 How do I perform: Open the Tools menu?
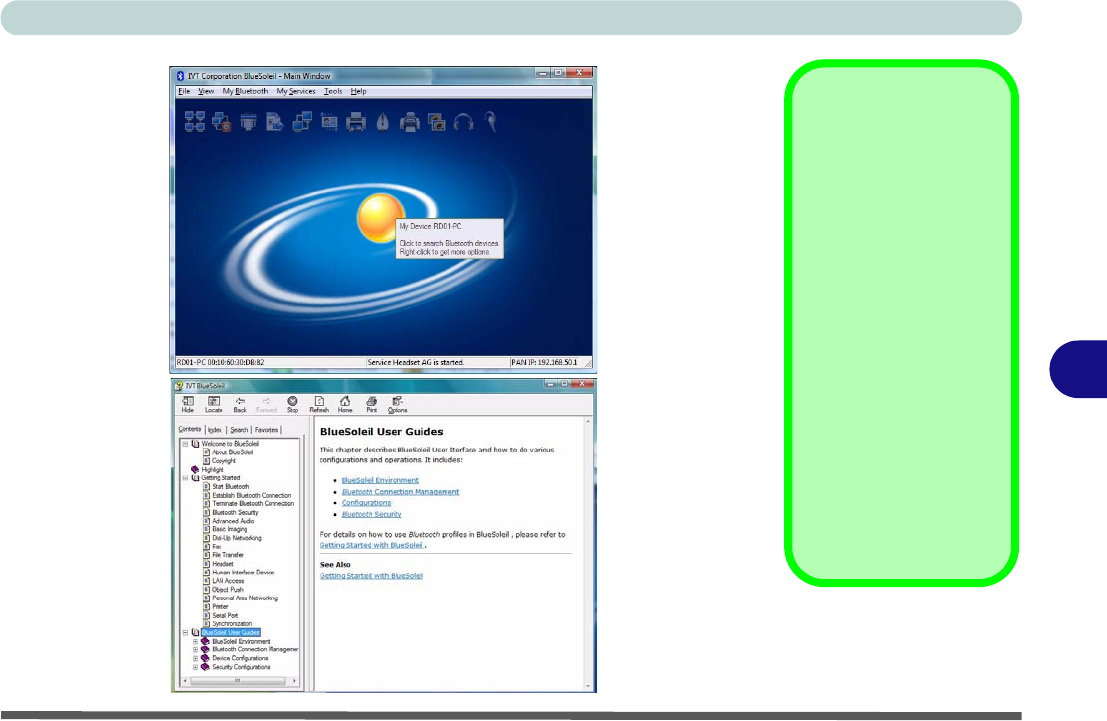(333, 91)
